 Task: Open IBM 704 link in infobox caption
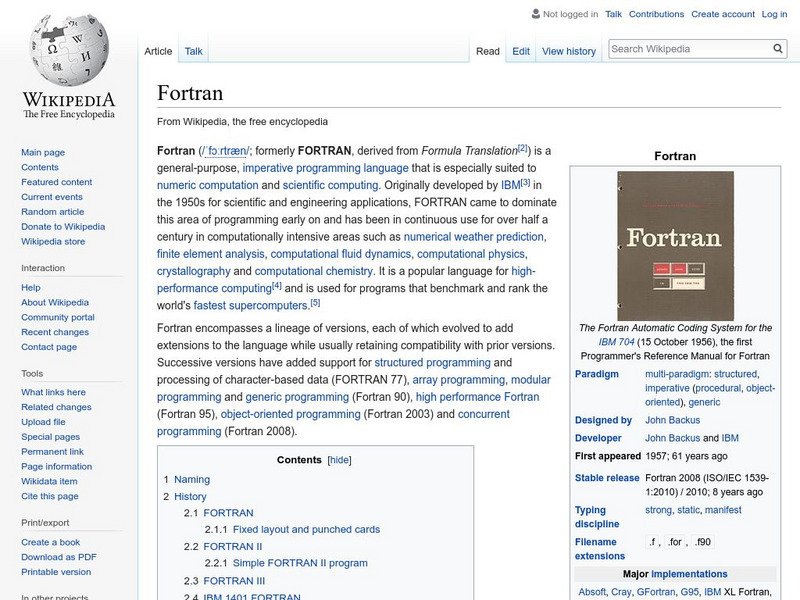coord(616,342)
